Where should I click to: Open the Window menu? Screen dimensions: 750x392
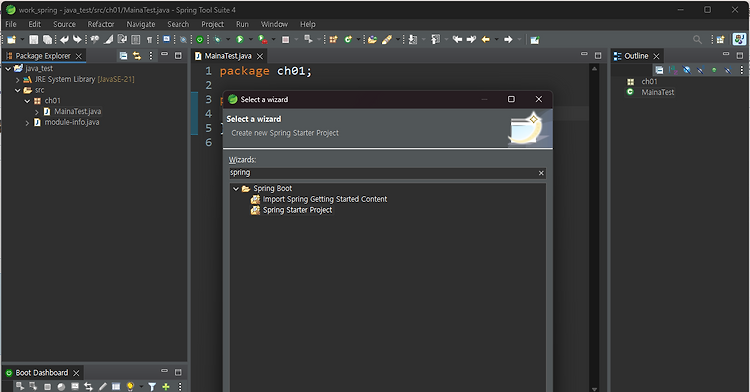274,24
